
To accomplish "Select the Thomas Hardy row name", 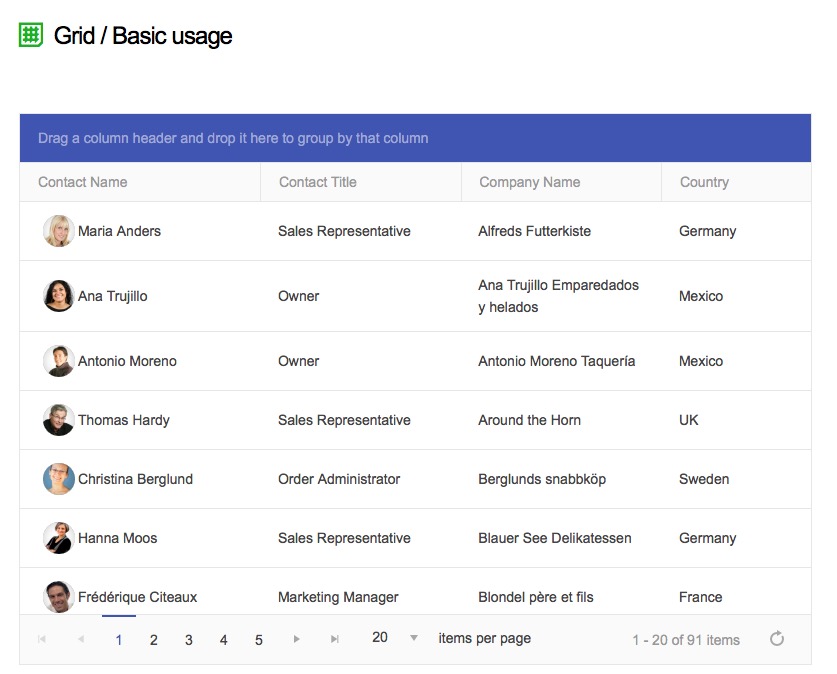I will (124, 420).
